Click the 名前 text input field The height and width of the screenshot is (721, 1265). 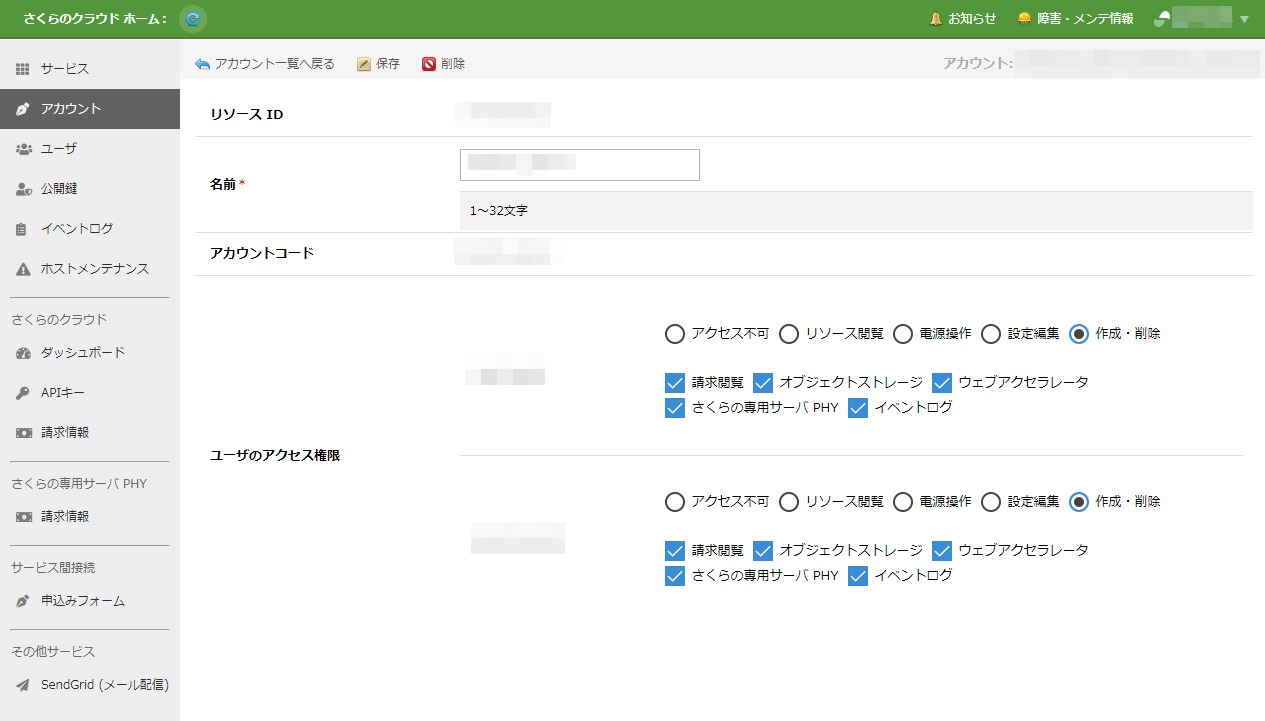[579, 165]
